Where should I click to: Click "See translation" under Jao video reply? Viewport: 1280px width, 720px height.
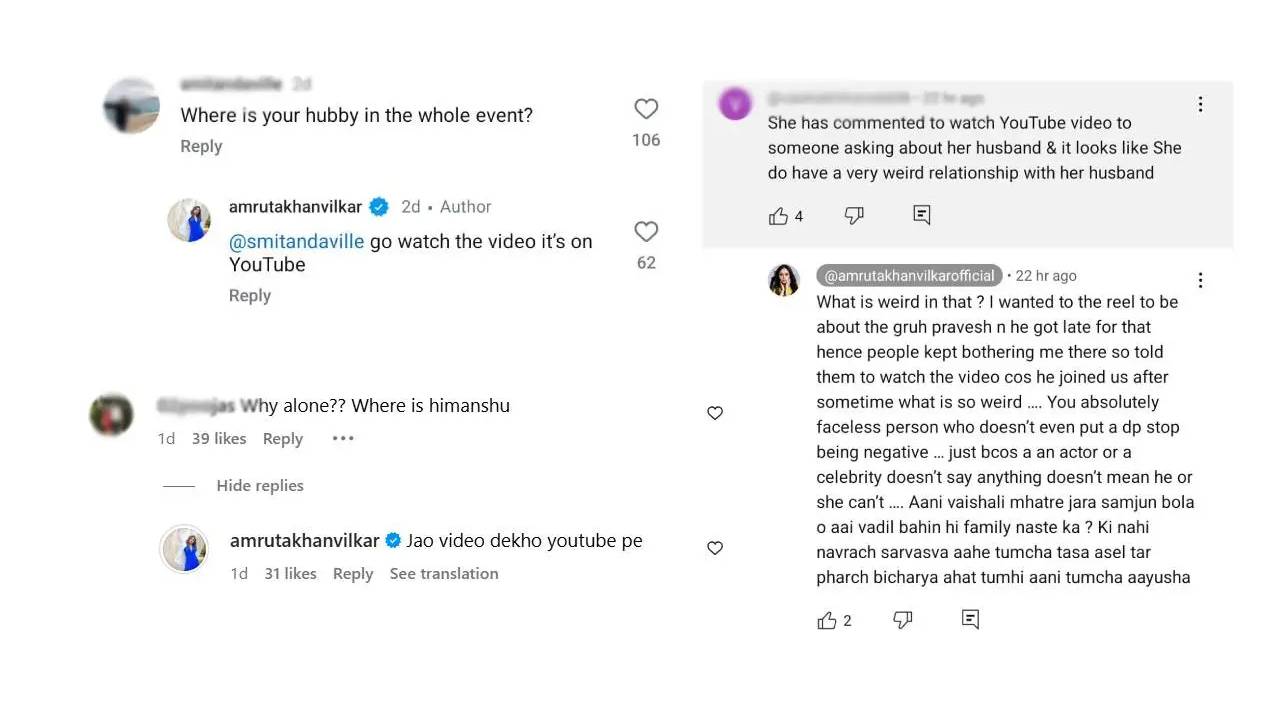pos(444,574)
